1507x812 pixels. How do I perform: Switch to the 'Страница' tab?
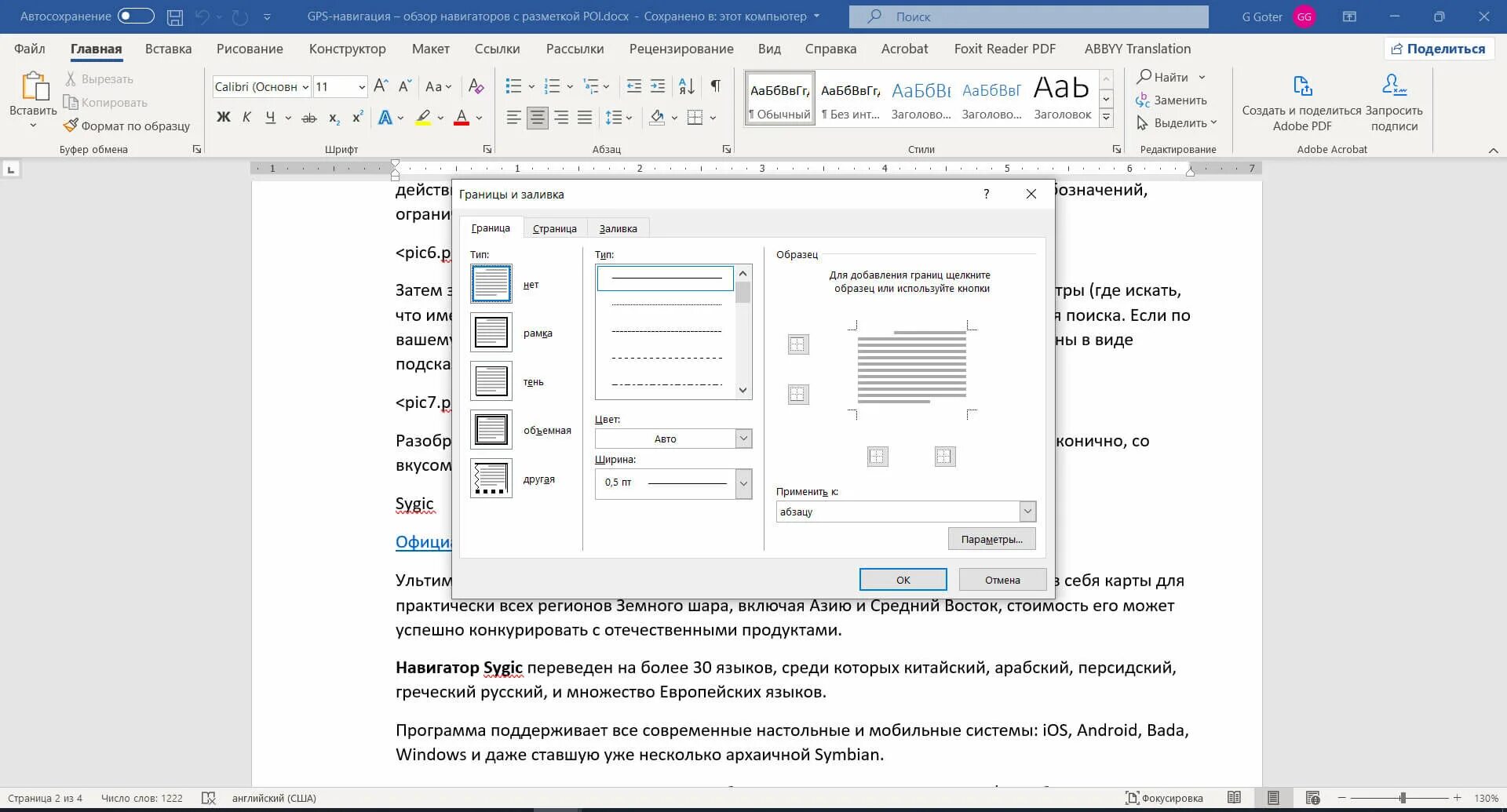554,228
